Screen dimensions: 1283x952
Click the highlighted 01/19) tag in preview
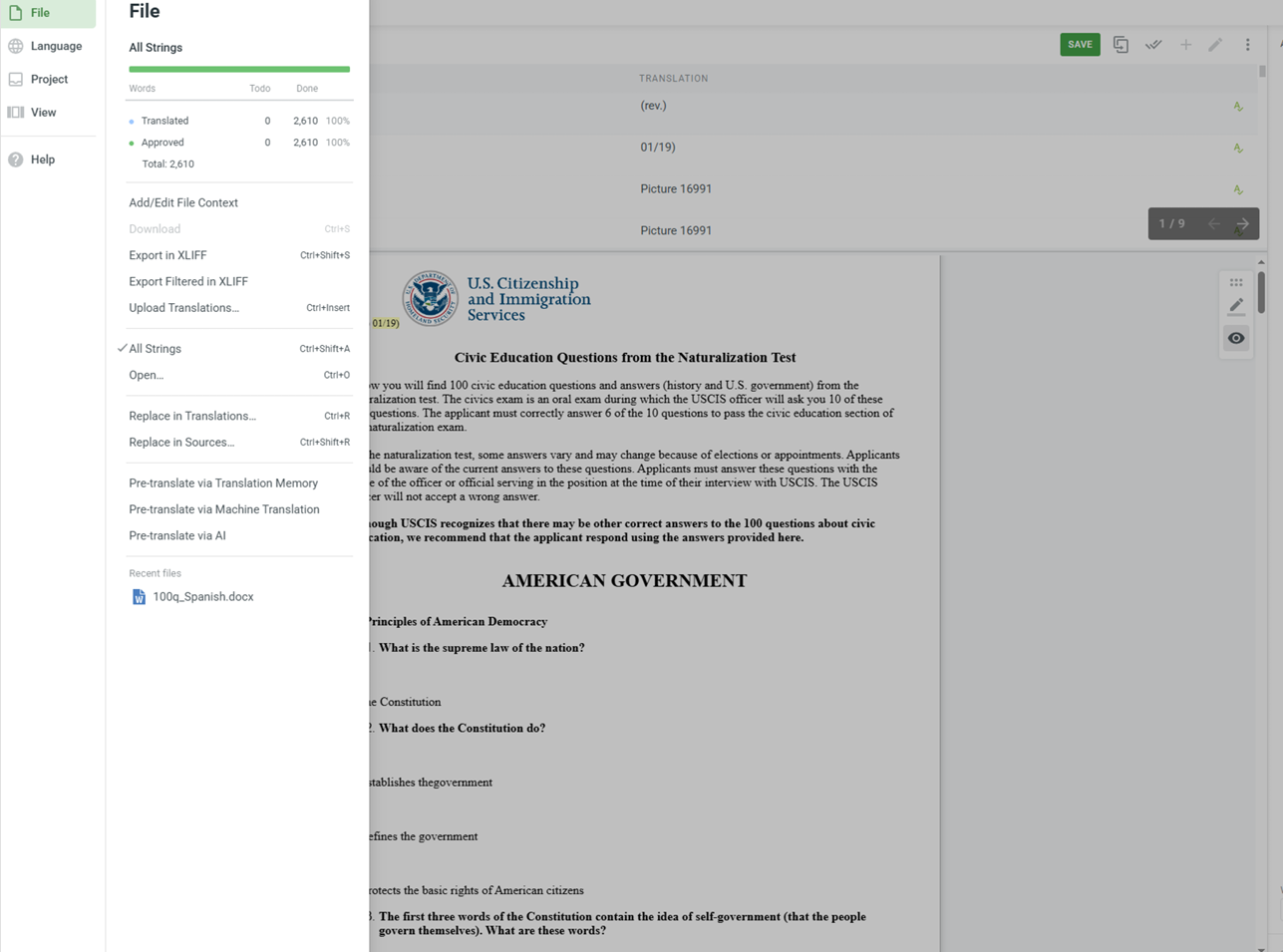385,323
